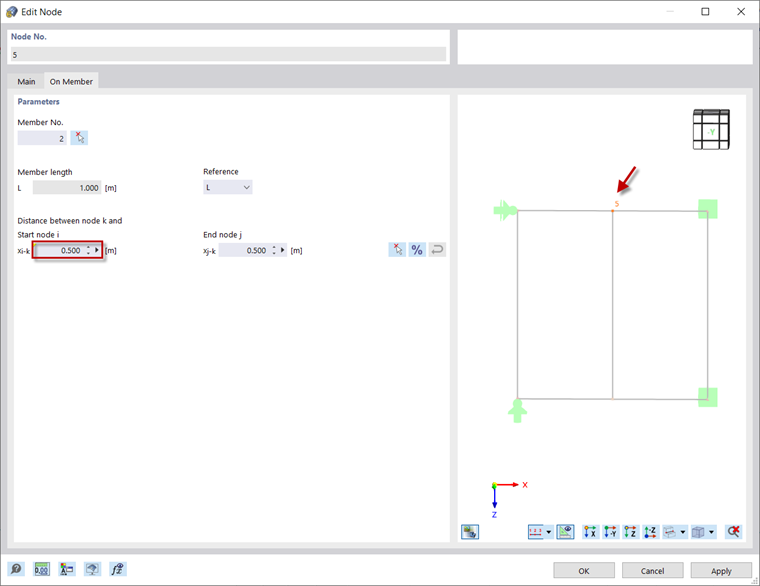Click the Cancel button
760x586 pixels.
click(652, 570)
